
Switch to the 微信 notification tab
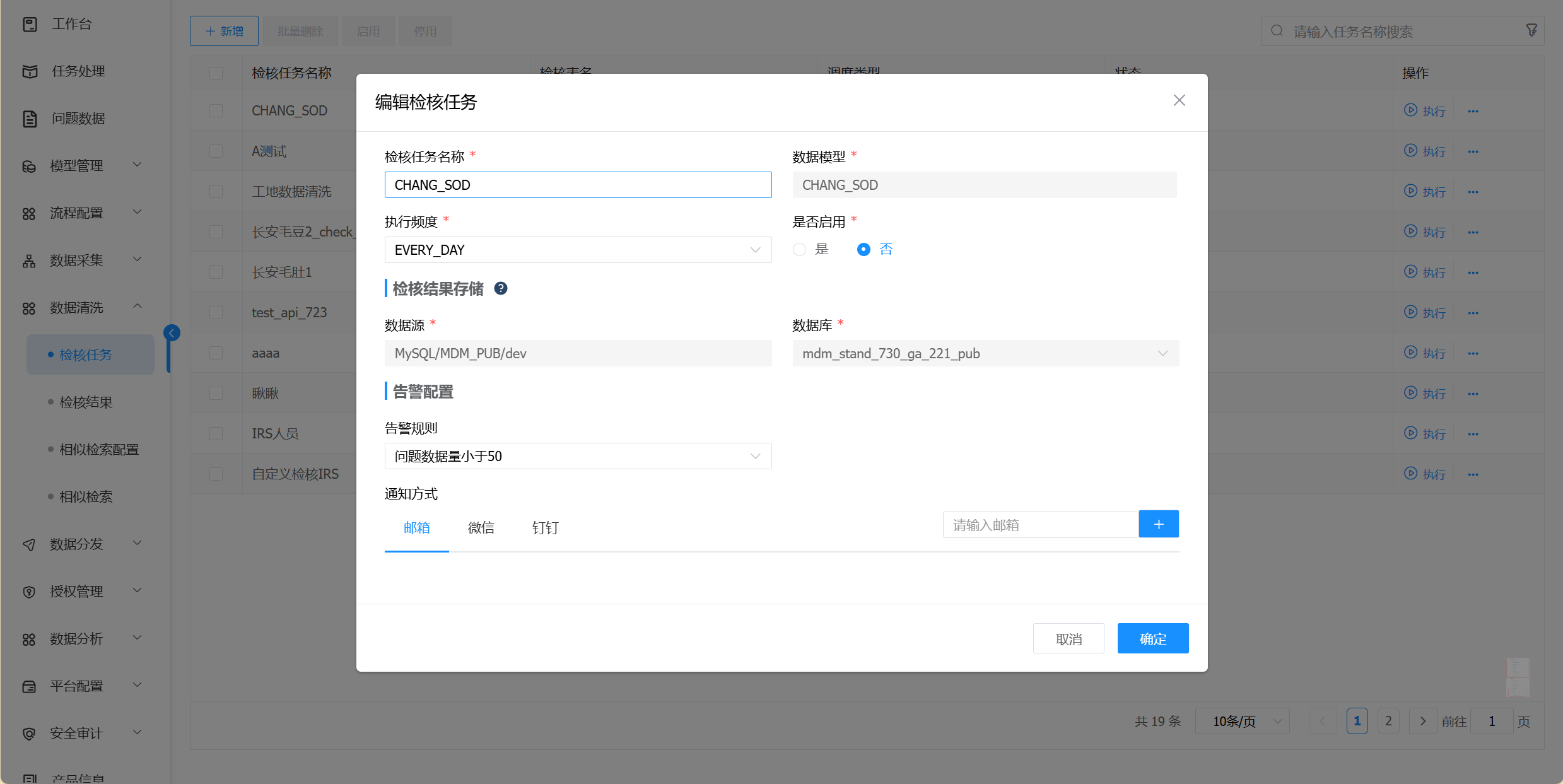pos(481,528)
